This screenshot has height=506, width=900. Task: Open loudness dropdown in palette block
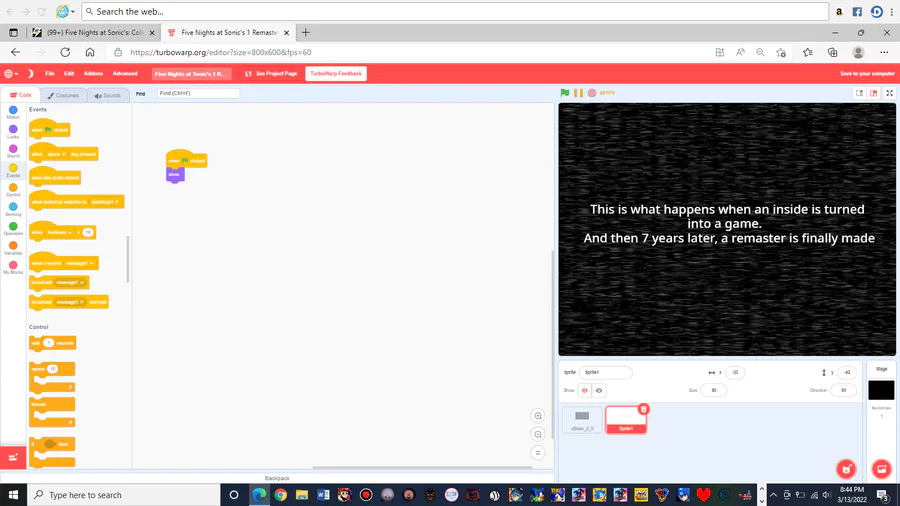click(60, 232)
